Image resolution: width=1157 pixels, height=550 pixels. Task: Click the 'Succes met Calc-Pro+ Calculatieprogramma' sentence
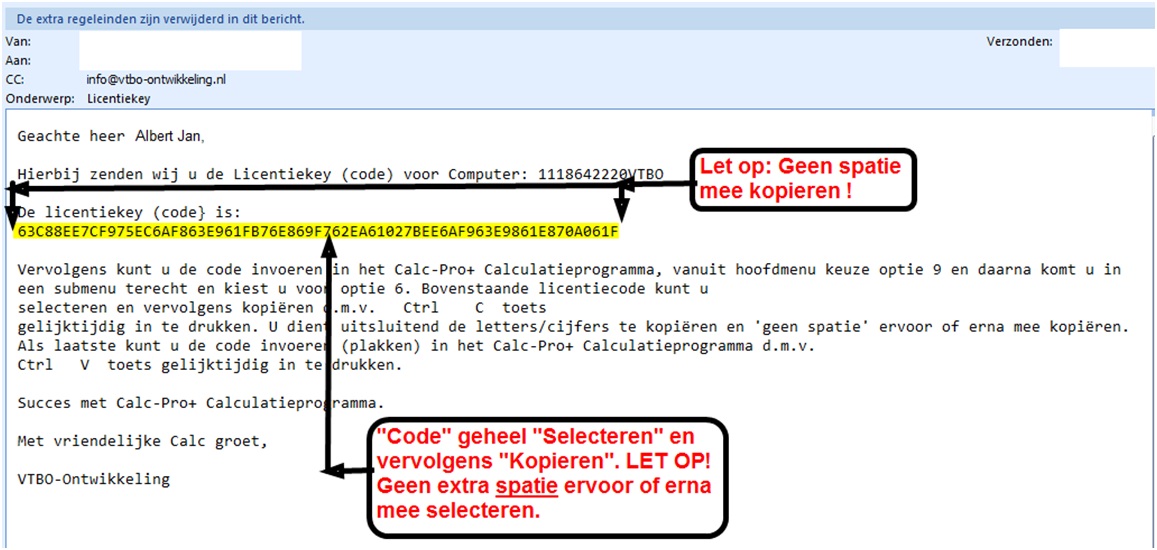coord(200,403)
